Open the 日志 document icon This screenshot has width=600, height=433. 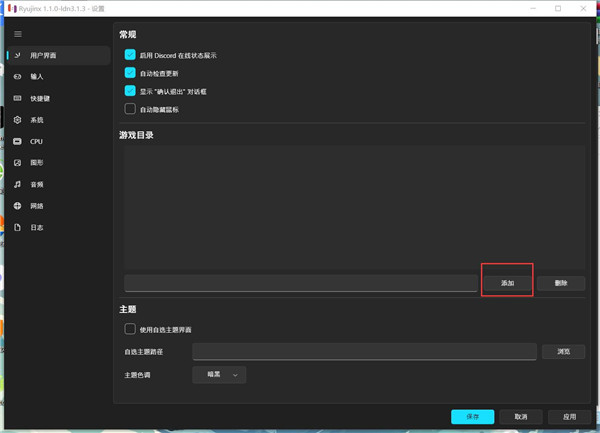17,228
